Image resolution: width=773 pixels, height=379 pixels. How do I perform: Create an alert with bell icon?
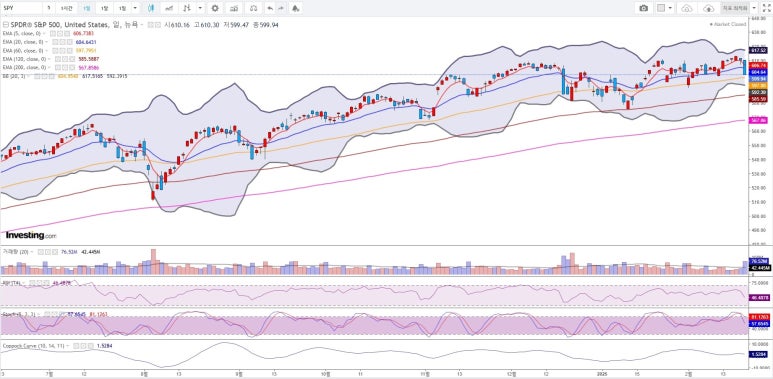coord(295,8)
